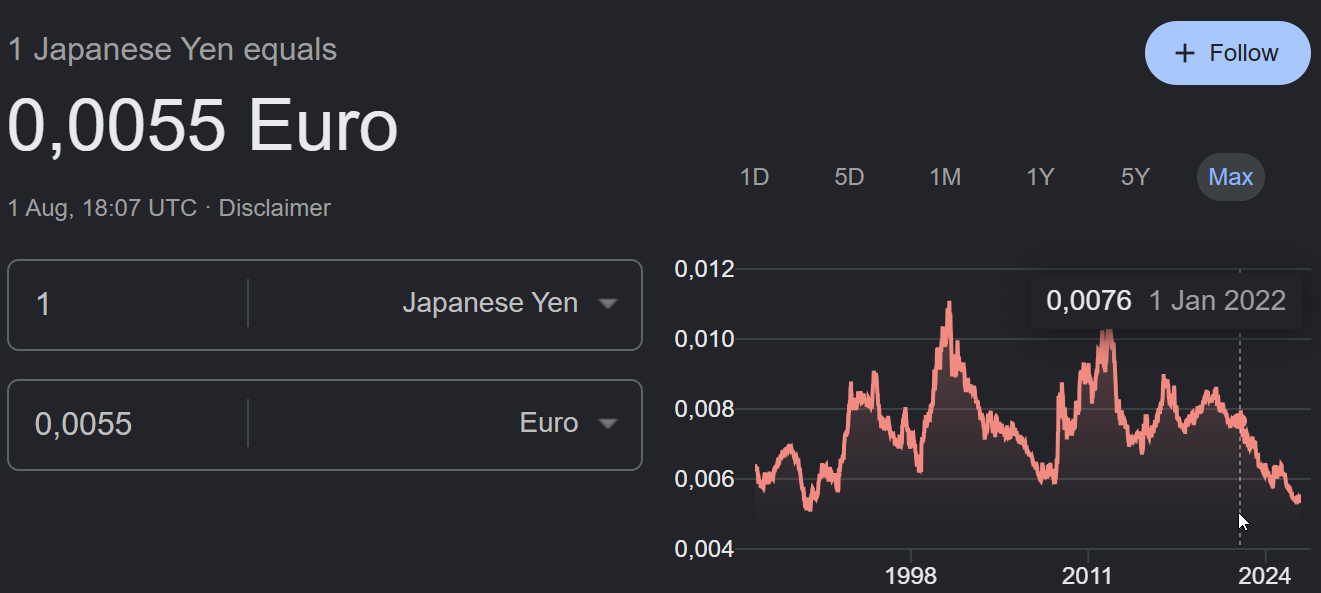The width and height of the screenshot is (1321, 593).
Task: Select Euro currency selector label
Action: point(549,423)
